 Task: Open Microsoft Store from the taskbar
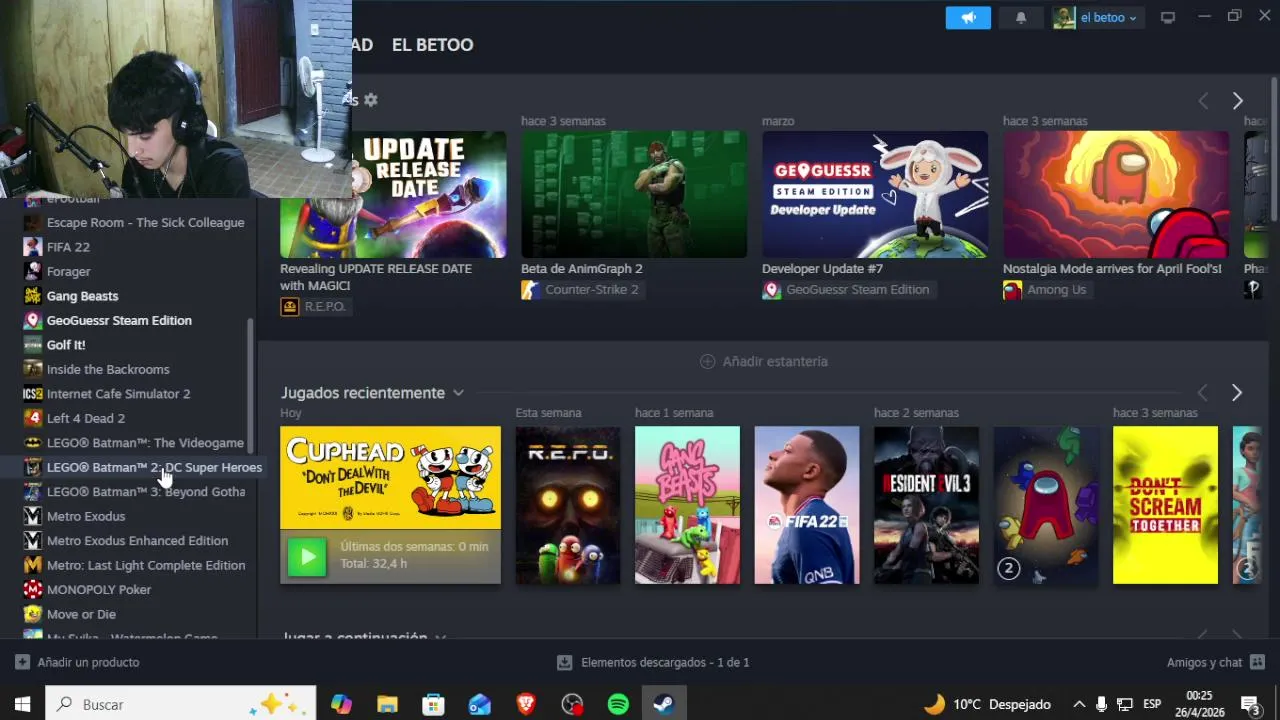click(433, 705)
